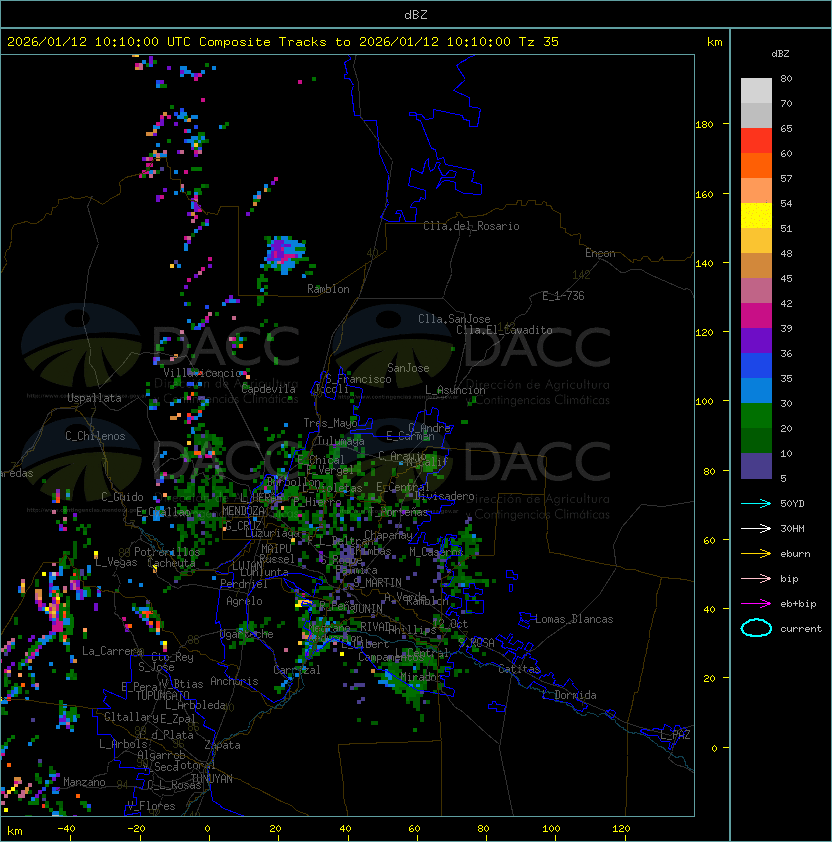Click the 'E_1-736' map label
The image size is (832, 842).
(563, 296)
